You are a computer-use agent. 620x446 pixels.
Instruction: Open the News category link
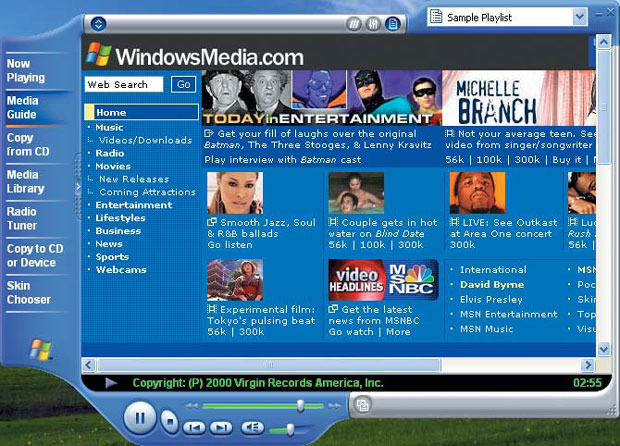(x=109, y=244)
